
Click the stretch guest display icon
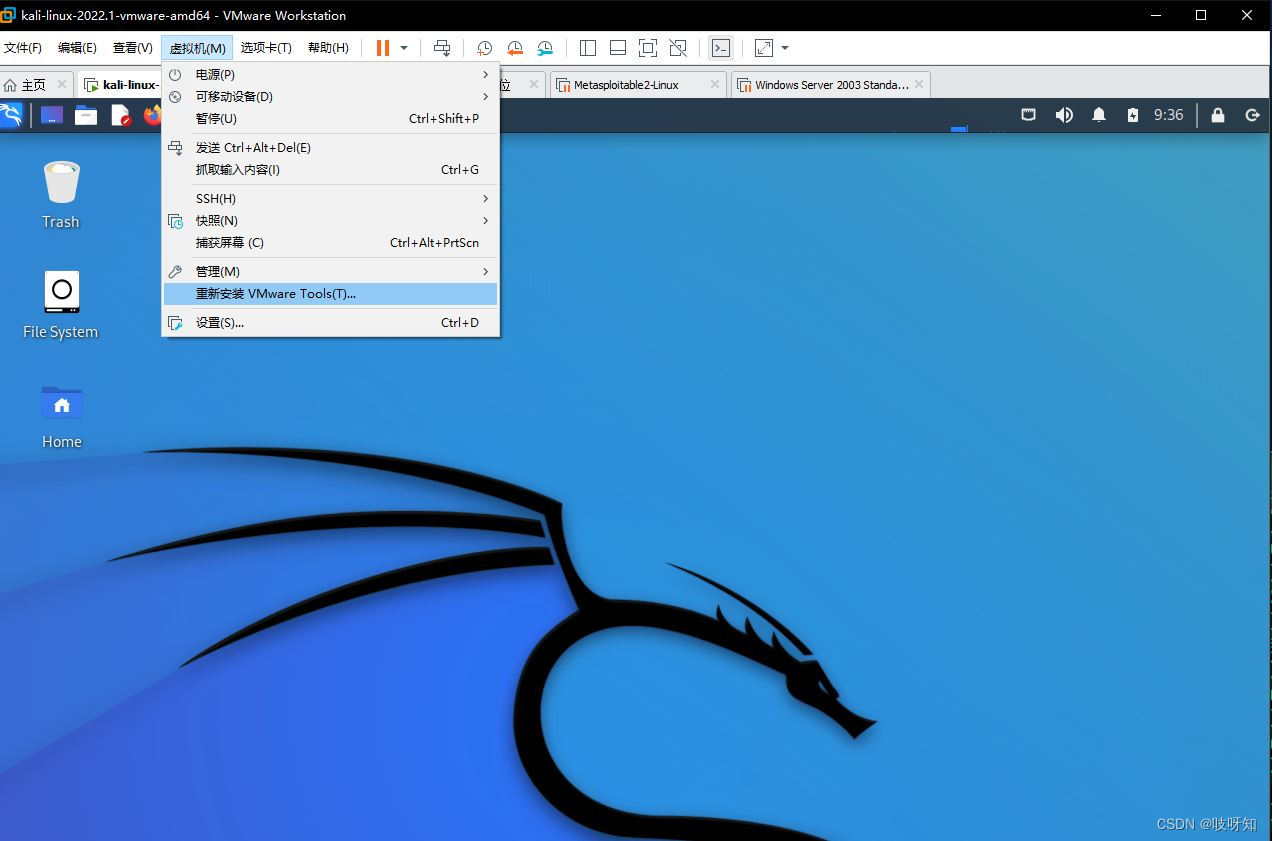click(x=764, y=48)
